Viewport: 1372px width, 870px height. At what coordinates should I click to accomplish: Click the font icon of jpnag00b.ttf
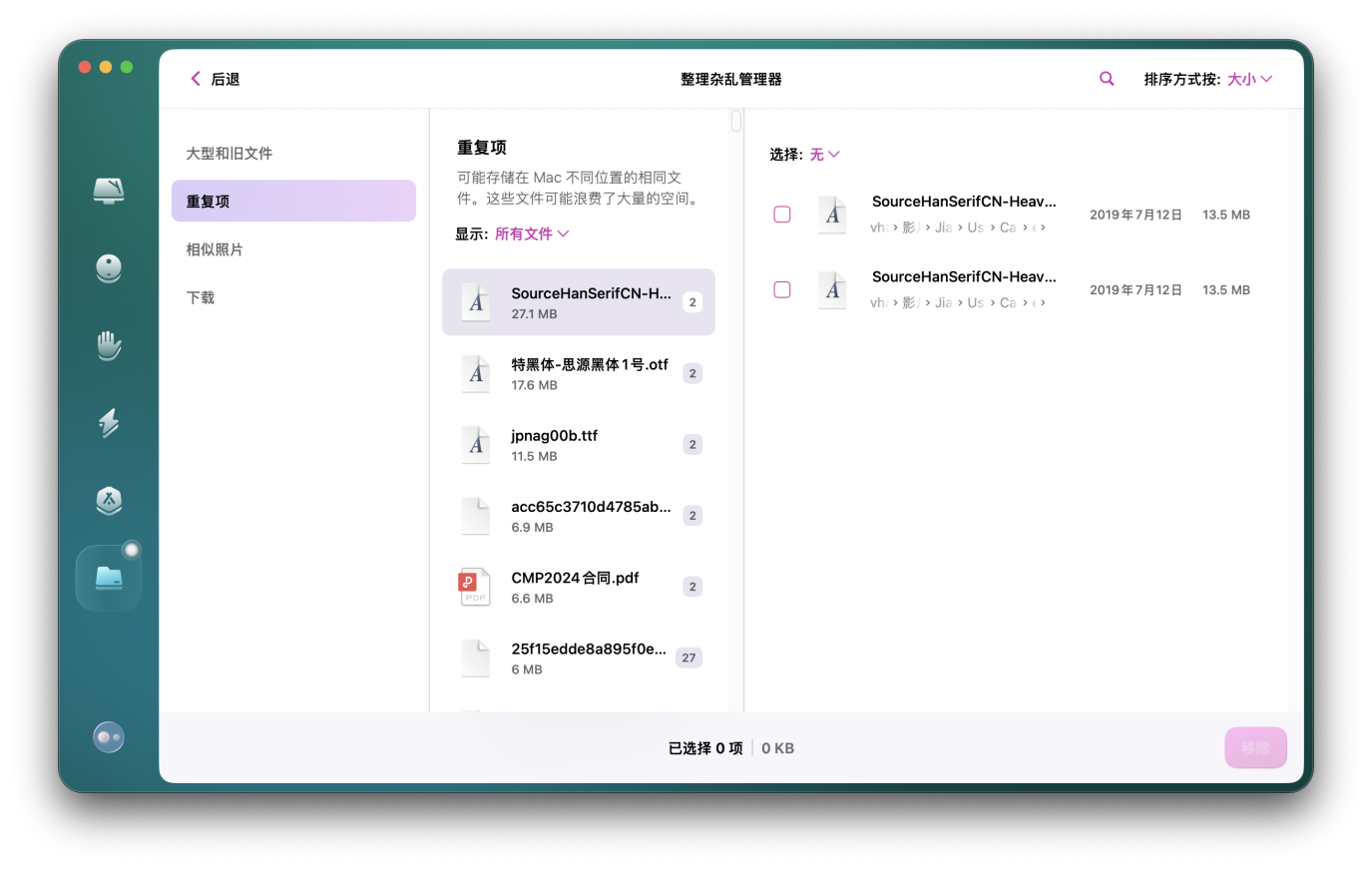[x=476, y=445]
